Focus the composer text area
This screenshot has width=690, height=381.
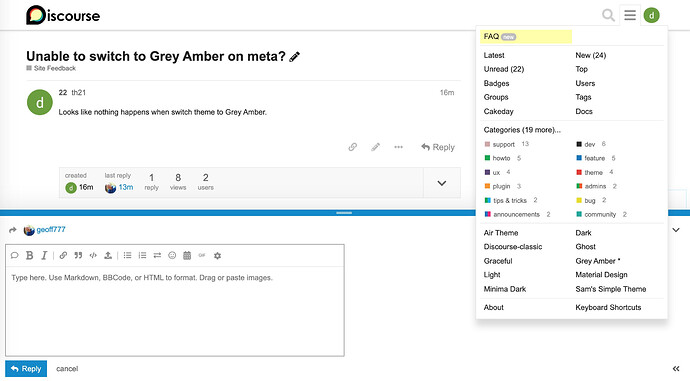click(175, 311)
